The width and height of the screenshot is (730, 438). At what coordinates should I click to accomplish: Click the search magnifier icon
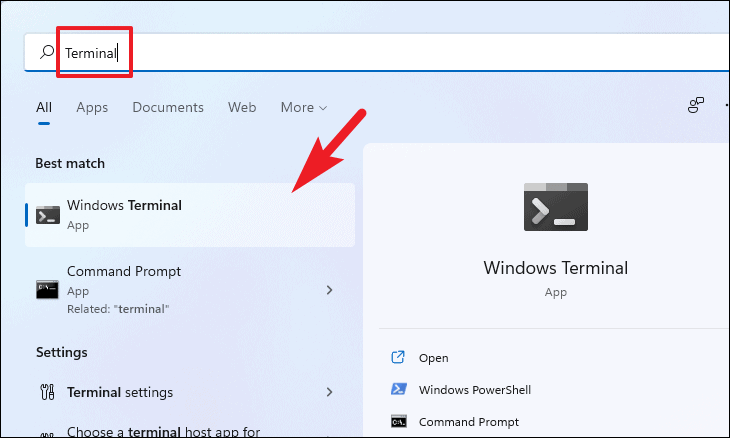(47, 52)
